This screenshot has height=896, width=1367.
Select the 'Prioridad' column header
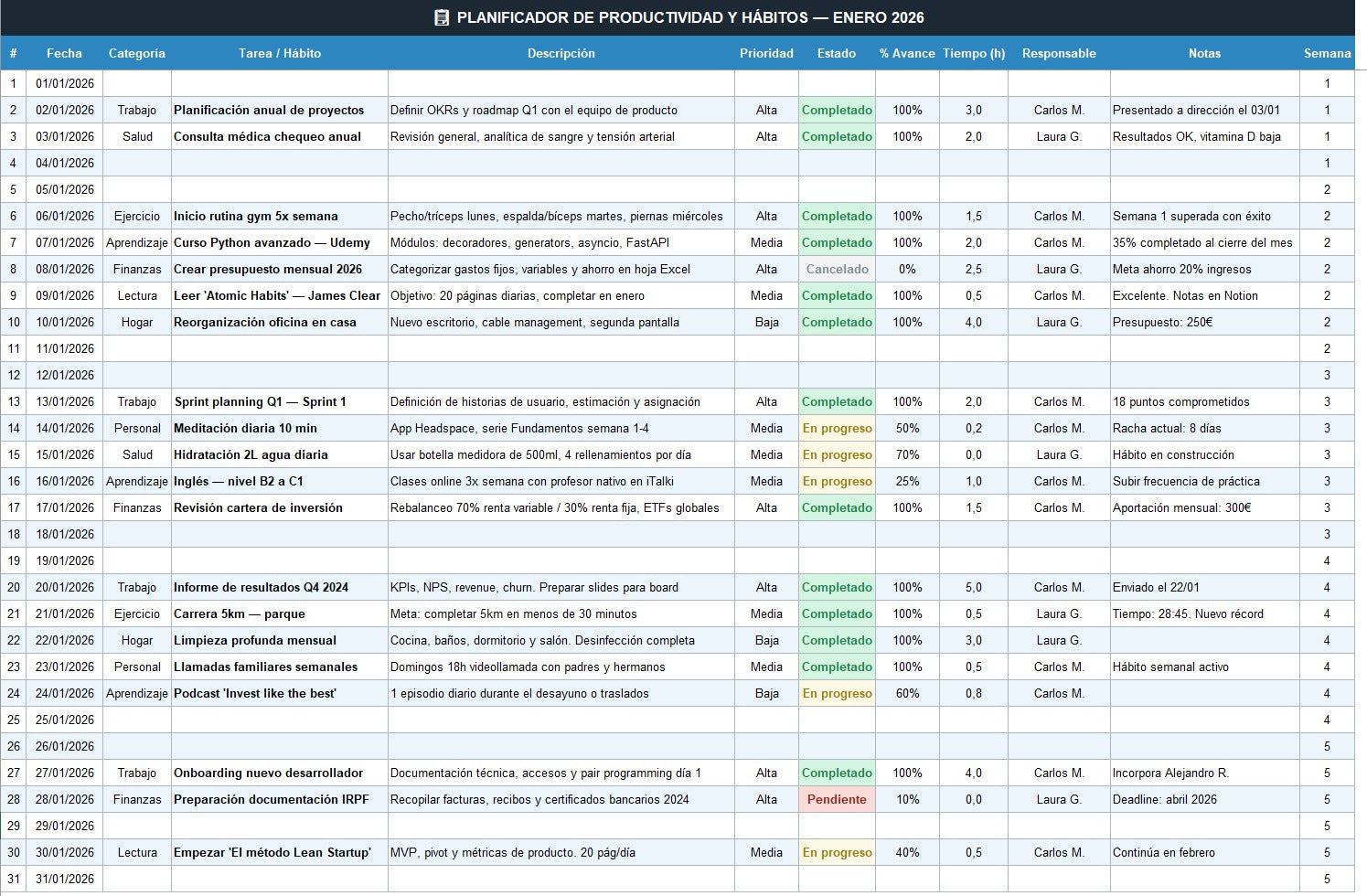click(x=766, y=53)
